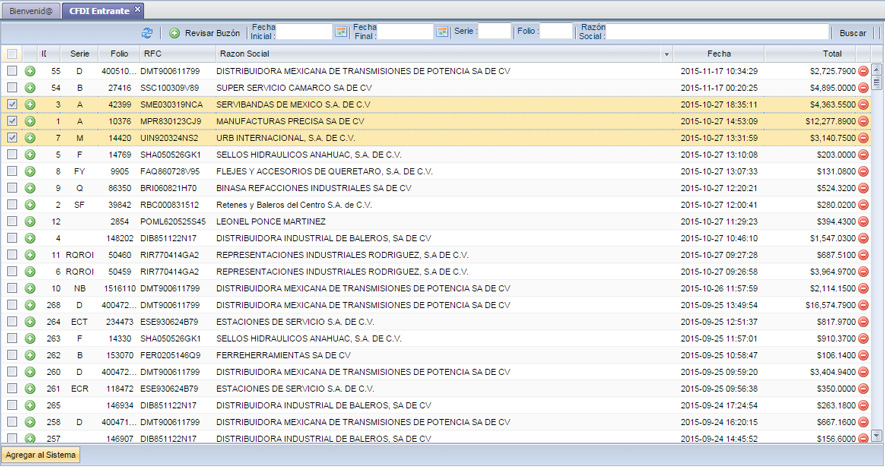885x468 pixels.
Task: Click red remove icon for $3,140.7500 row
Action: click(864, 138)
